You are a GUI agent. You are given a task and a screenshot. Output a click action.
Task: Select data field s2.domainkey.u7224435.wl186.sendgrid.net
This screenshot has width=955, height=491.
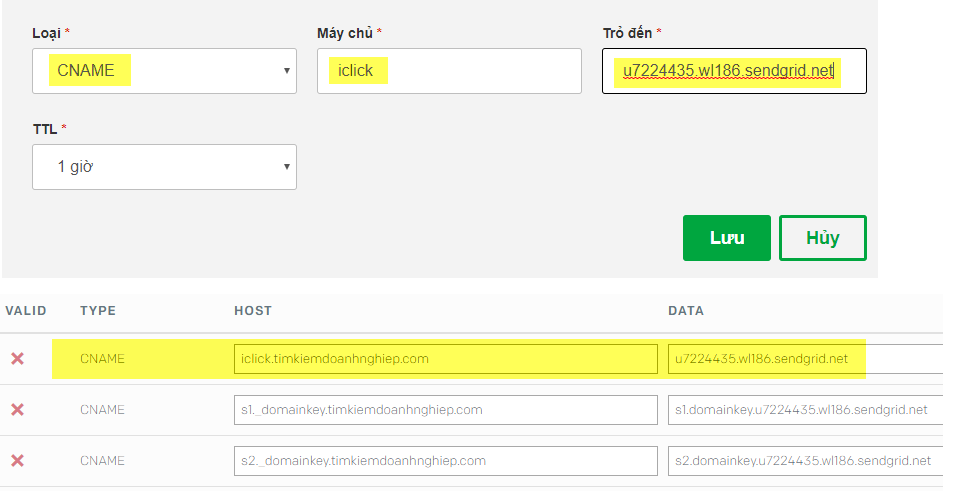tap(805, 461)
